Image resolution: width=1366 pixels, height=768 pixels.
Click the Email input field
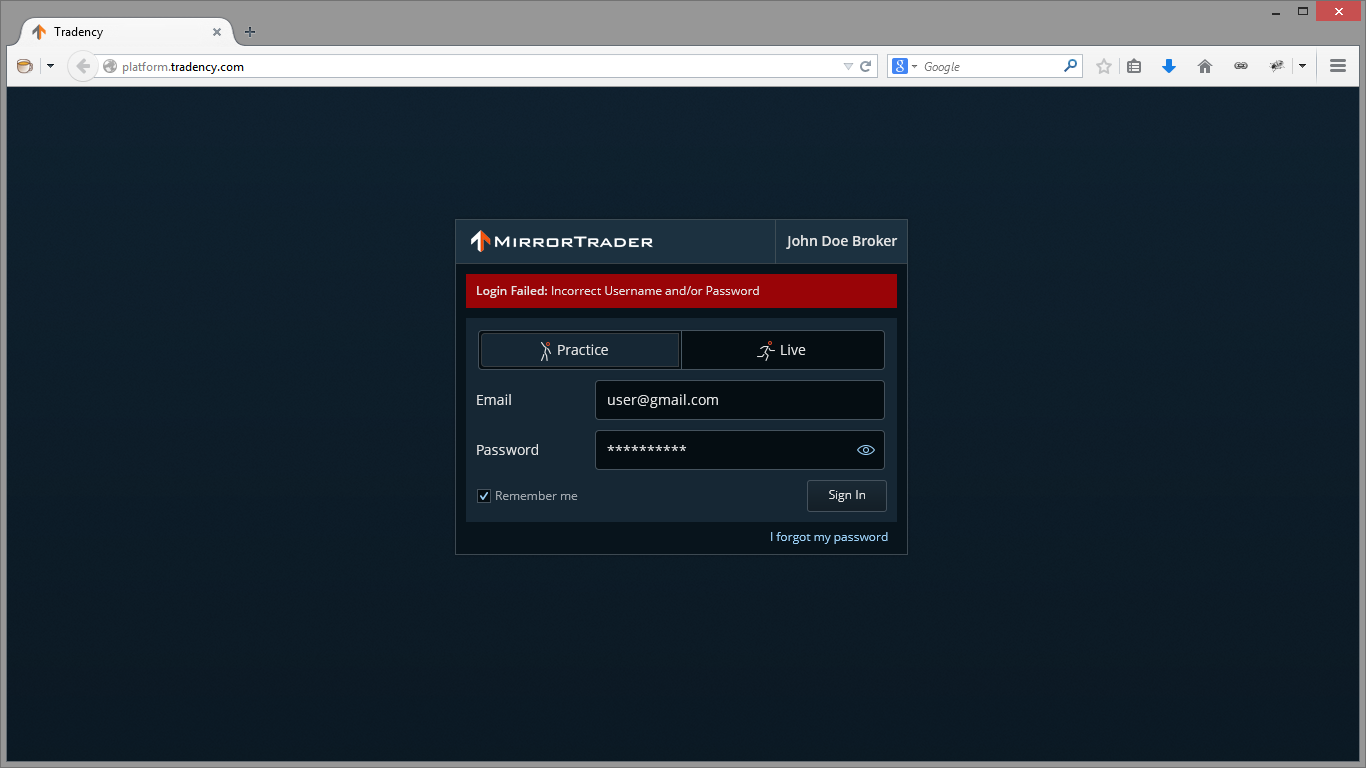tap(740, 400)
